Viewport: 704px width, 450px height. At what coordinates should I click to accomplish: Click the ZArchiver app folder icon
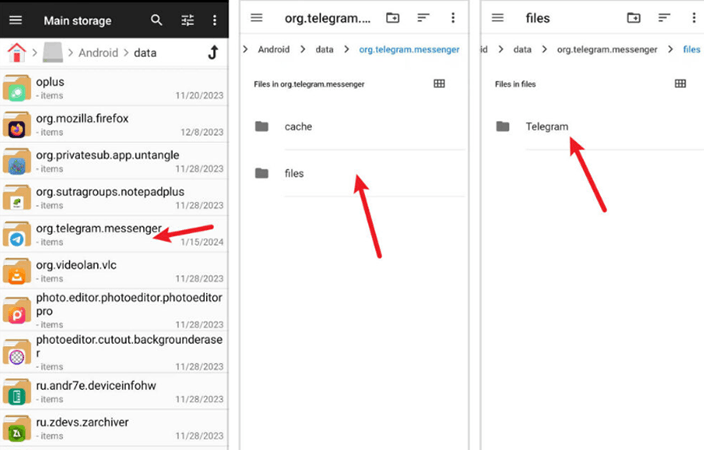(x=17, y=428)
